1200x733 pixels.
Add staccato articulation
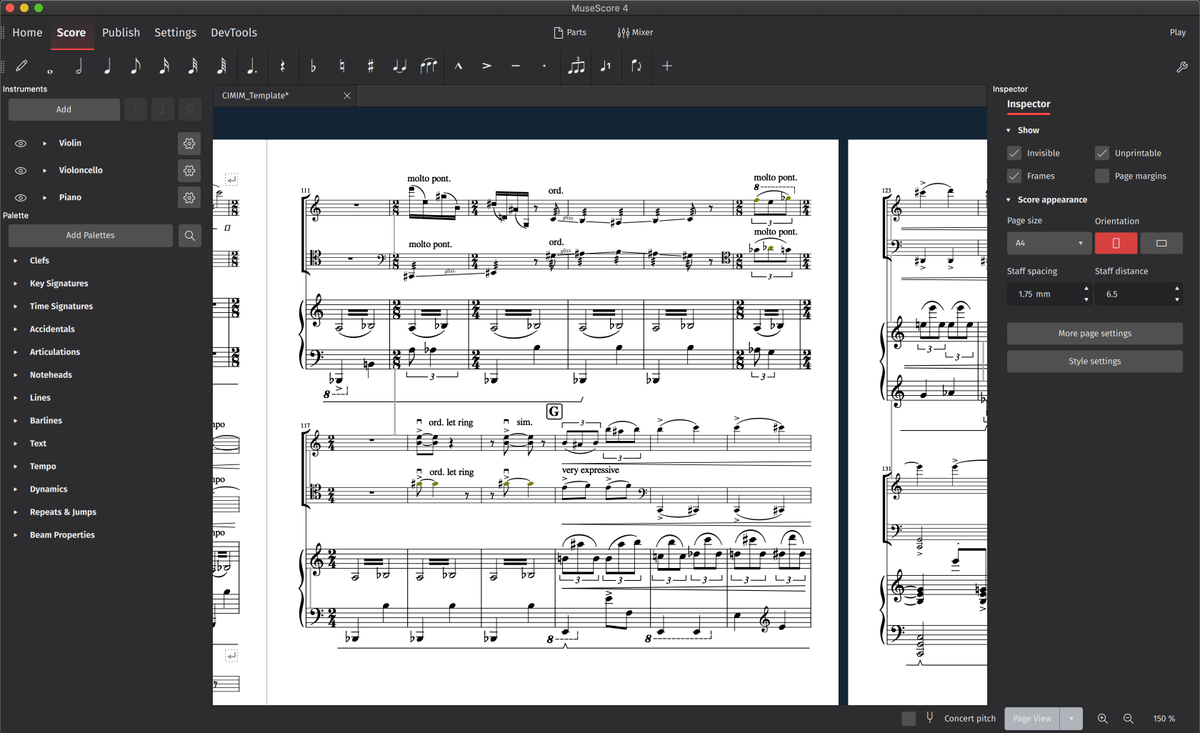[544, 66]
